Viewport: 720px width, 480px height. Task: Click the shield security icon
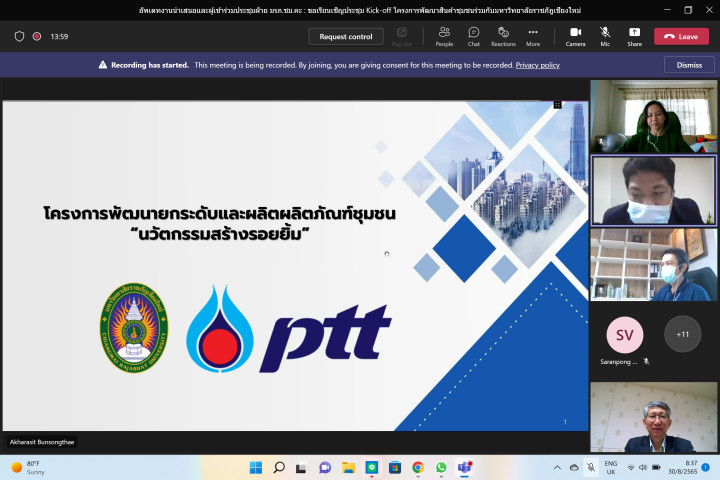pyautogui.click(x=19, y=36)
